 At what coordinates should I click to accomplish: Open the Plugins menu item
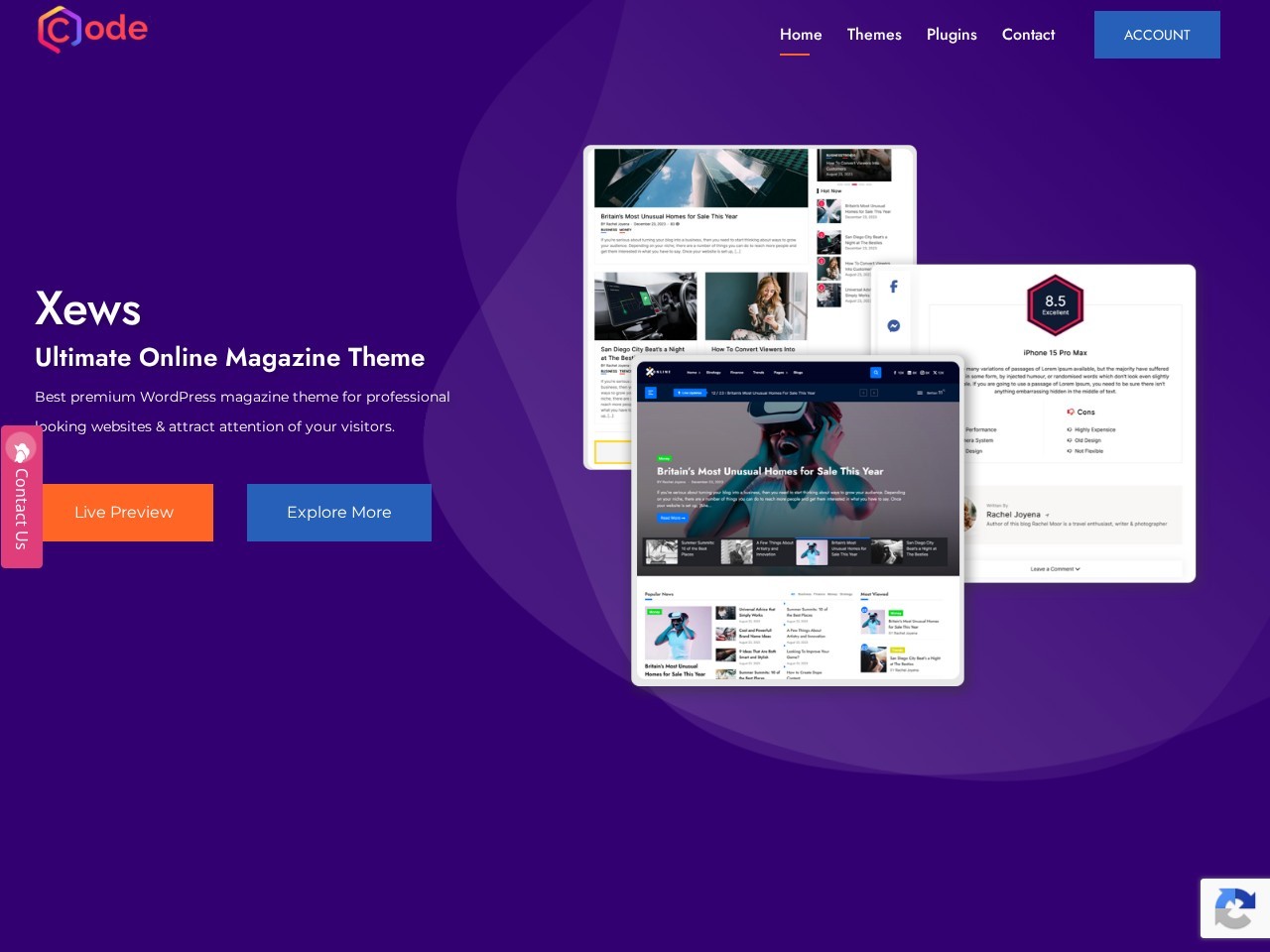pos(952,35)
